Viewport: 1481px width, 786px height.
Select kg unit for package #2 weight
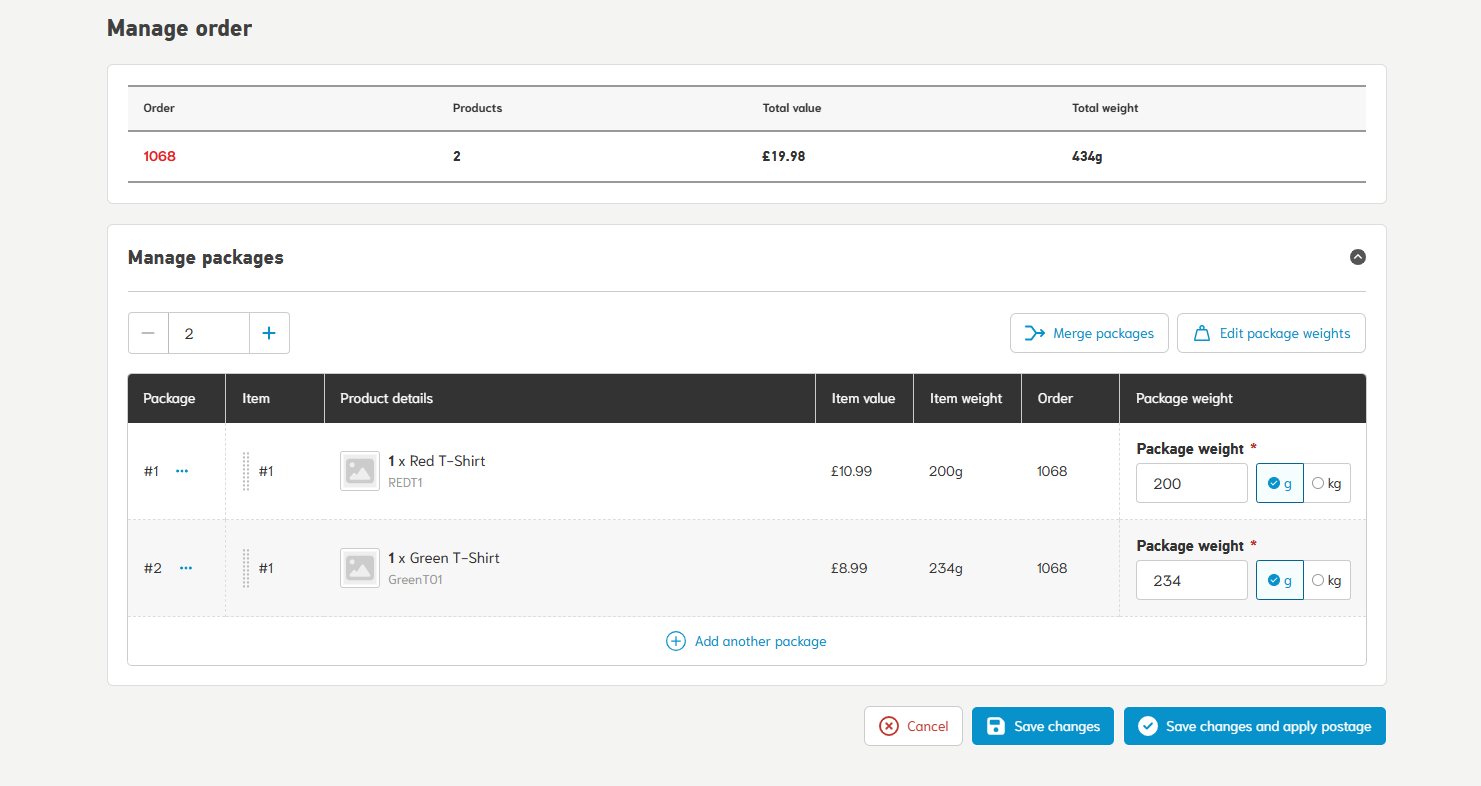(1327, 580)
